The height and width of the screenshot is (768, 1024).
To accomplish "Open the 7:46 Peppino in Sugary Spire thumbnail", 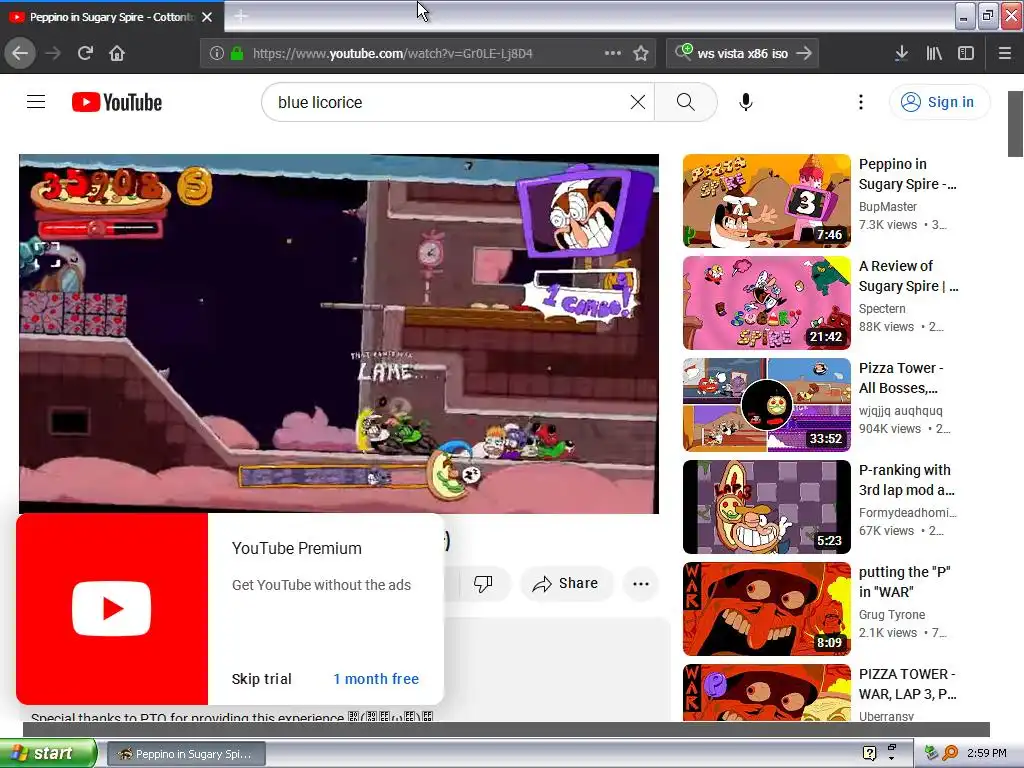I will (x=767, y=201).
